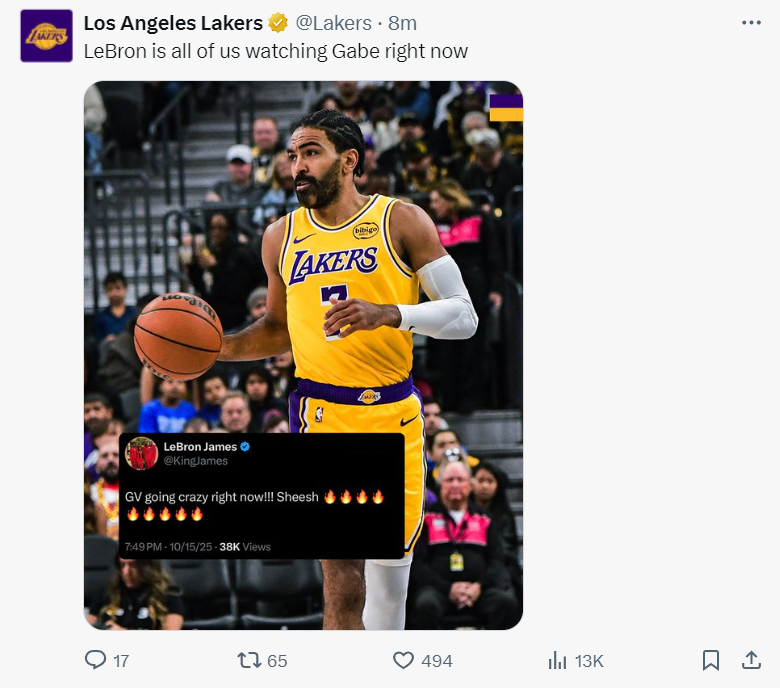Click the Lakers profile avatar logo
This screenshot has width=780, height=688.
[46, 36]
